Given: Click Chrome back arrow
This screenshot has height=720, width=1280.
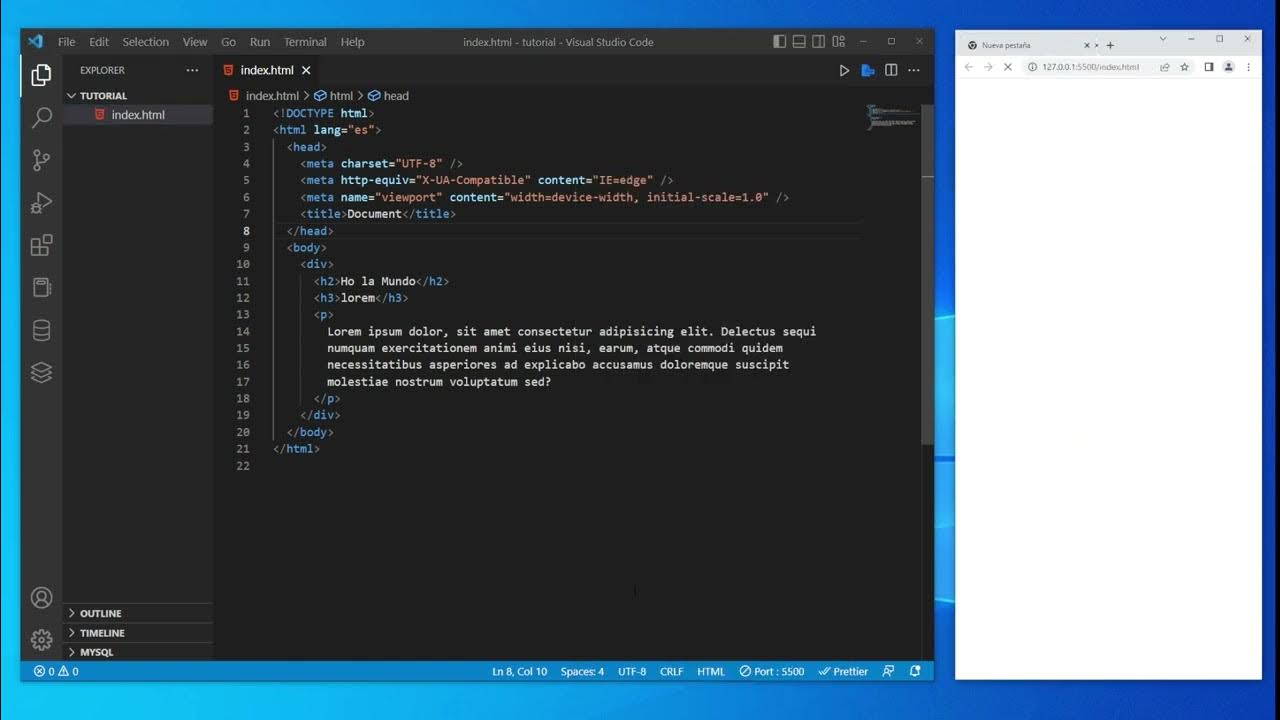Looking at the screenshot, I should [x=968, y=67].
